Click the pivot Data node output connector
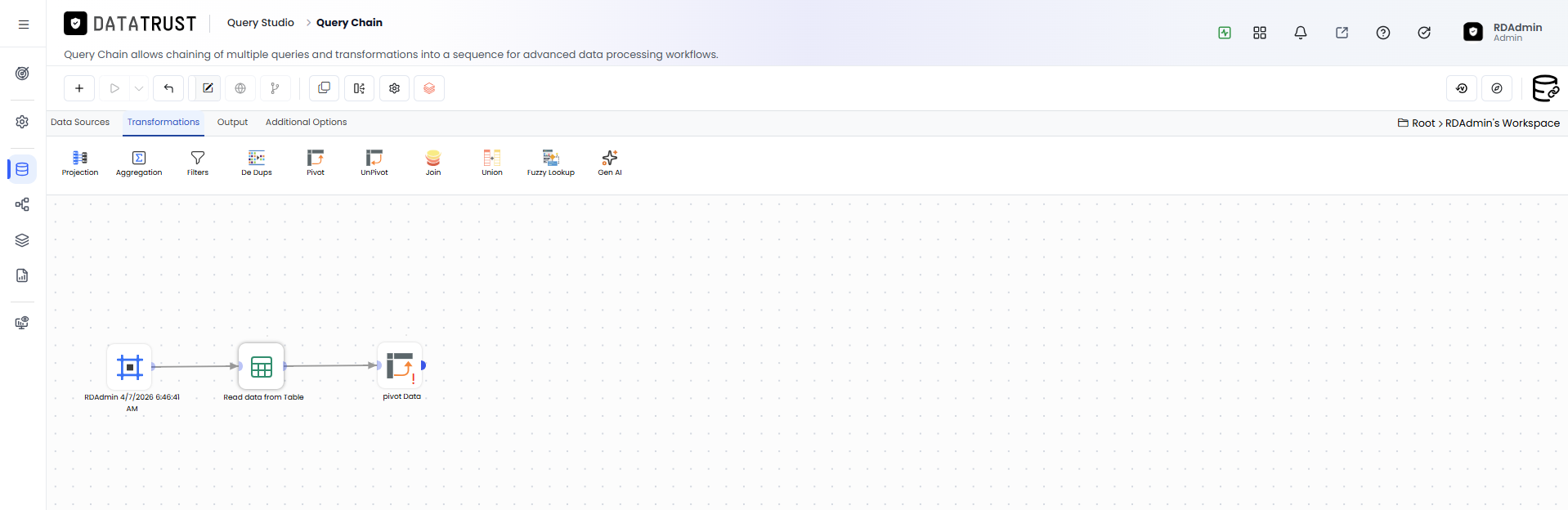 click(423, 365)
